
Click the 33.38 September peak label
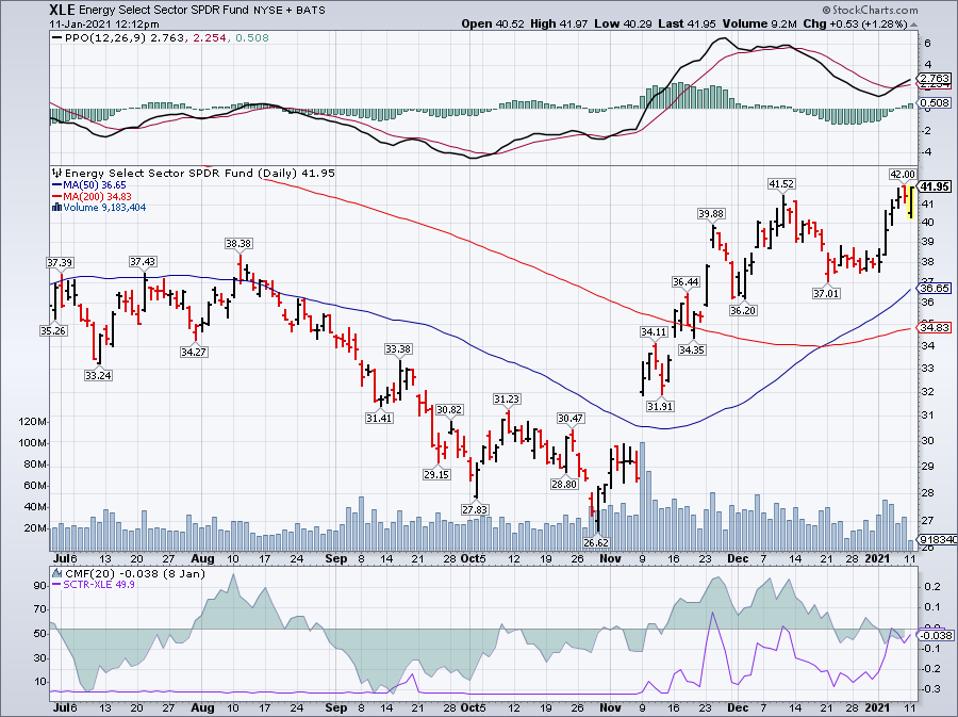[398, 349]
